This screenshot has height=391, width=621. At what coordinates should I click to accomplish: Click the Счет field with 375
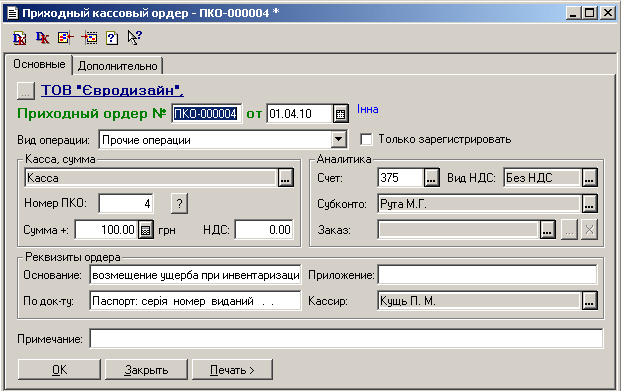[401, 178]
